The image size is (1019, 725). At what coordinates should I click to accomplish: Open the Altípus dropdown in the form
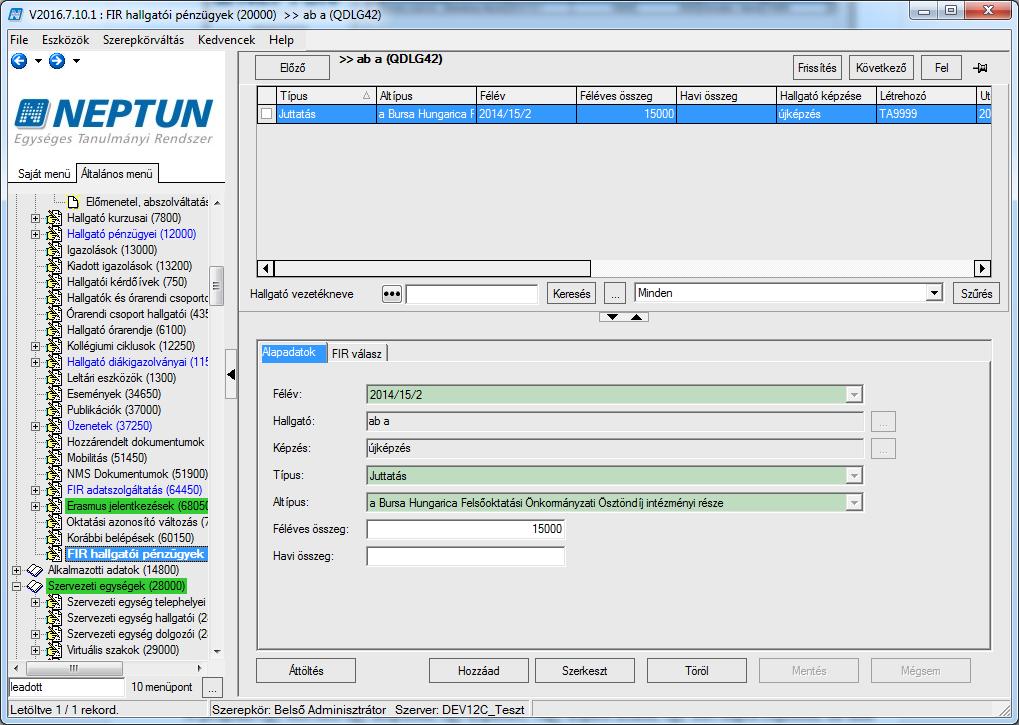[854, 503]
